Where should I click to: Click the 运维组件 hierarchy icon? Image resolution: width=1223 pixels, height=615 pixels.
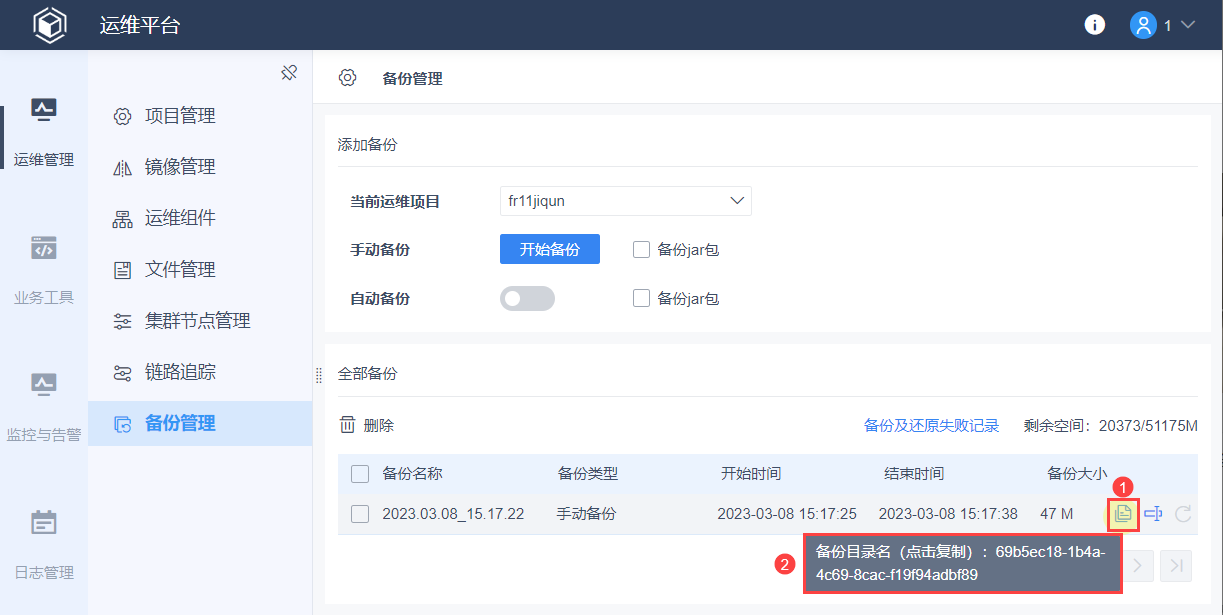(123, 219)
